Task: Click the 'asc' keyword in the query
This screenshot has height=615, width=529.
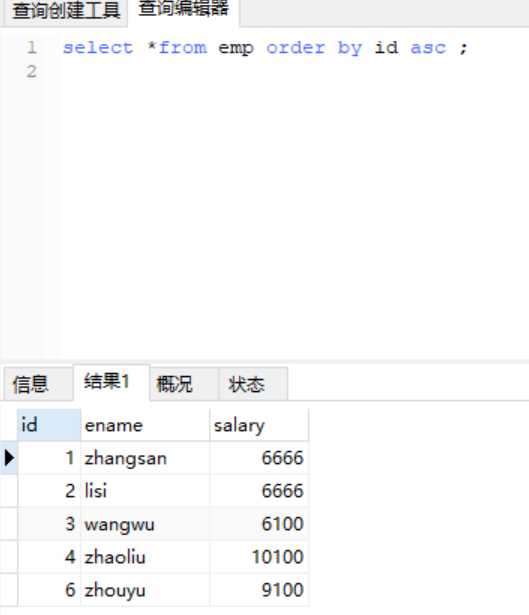Action: pos(428,48)
